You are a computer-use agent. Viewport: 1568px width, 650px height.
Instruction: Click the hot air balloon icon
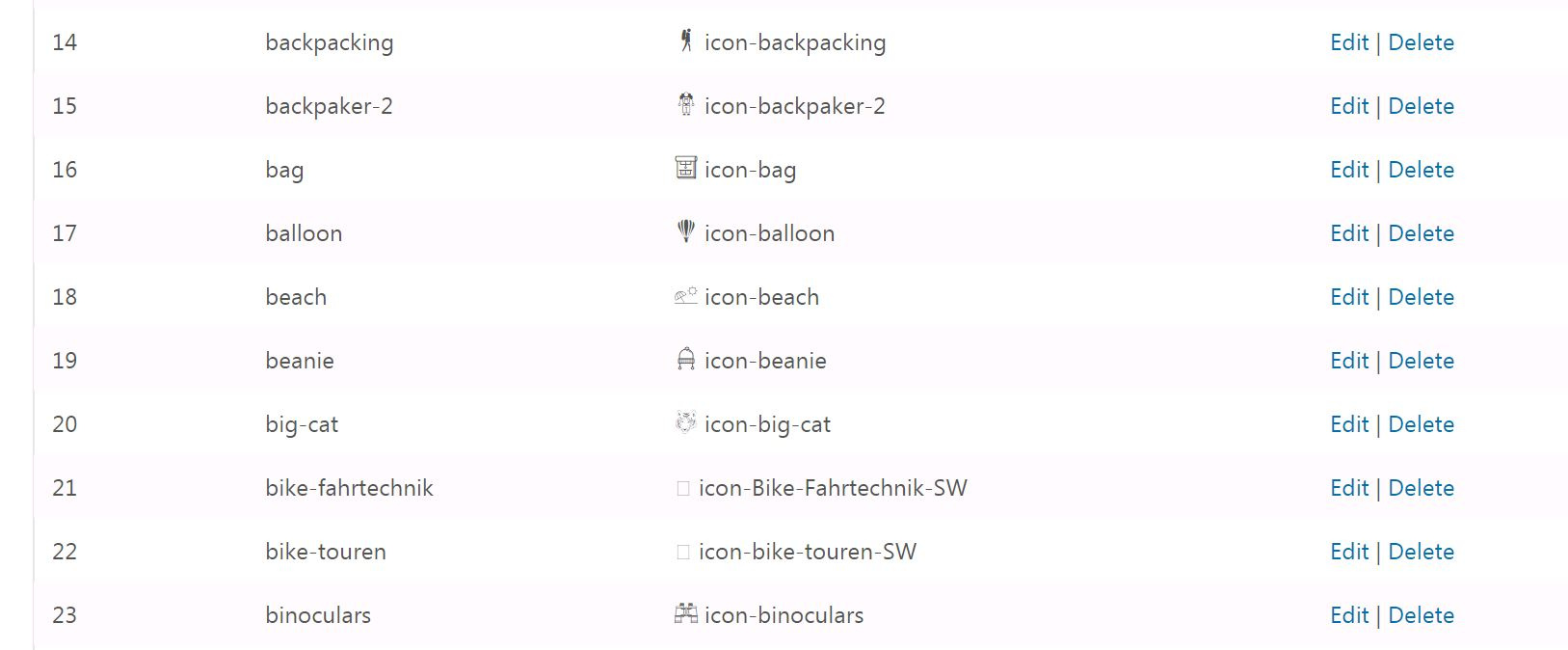[x=685, y=231]
